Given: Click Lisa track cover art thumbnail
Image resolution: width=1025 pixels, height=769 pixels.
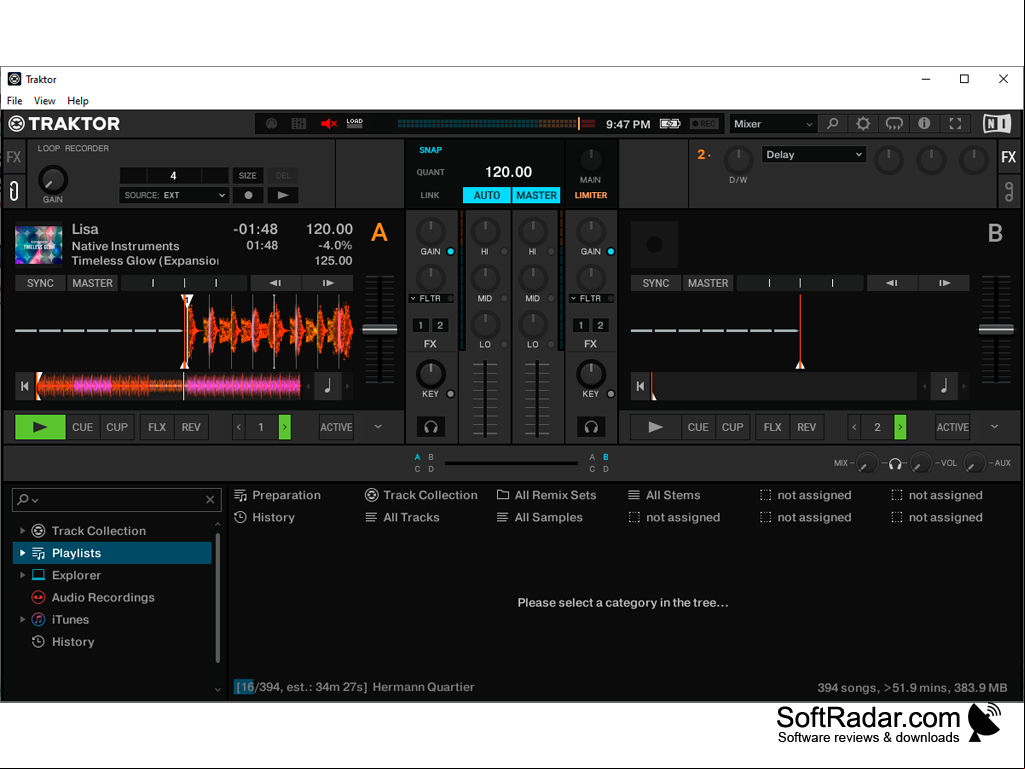Looking at the screenshot, I should 39,244.
